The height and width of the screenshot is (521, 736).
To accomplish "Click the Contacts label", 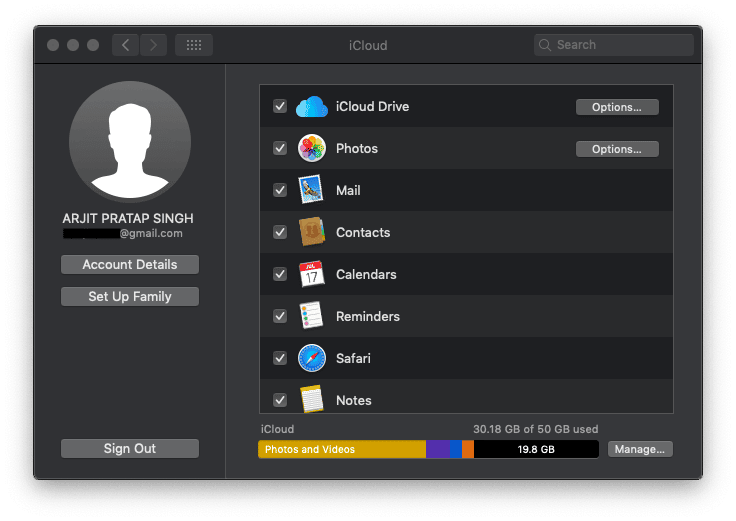I will [363, 232].
